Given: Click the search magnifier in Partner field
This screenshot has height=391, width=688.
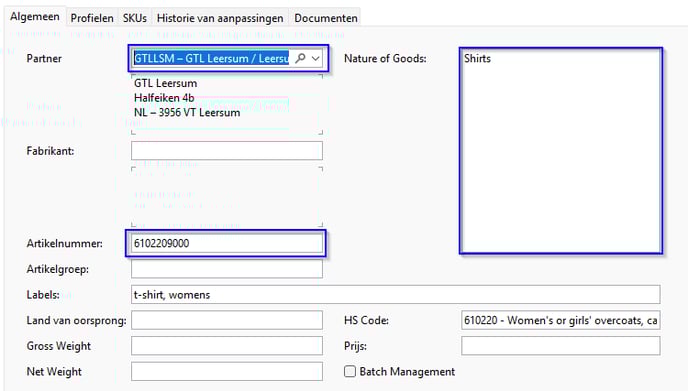Looking at the screenshot, I should point(300,58).
